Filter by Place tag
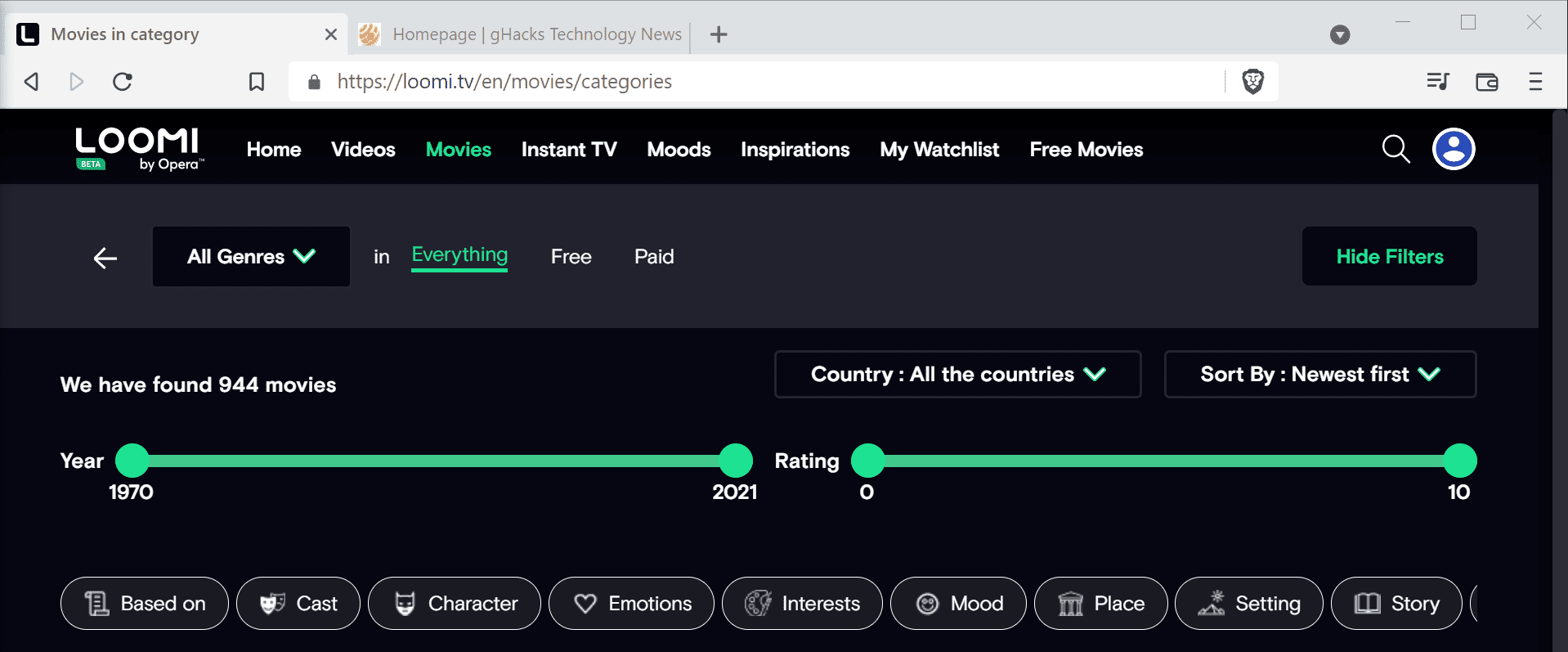Viewport: 1568px width, 652px height. tap(1100, 603)
